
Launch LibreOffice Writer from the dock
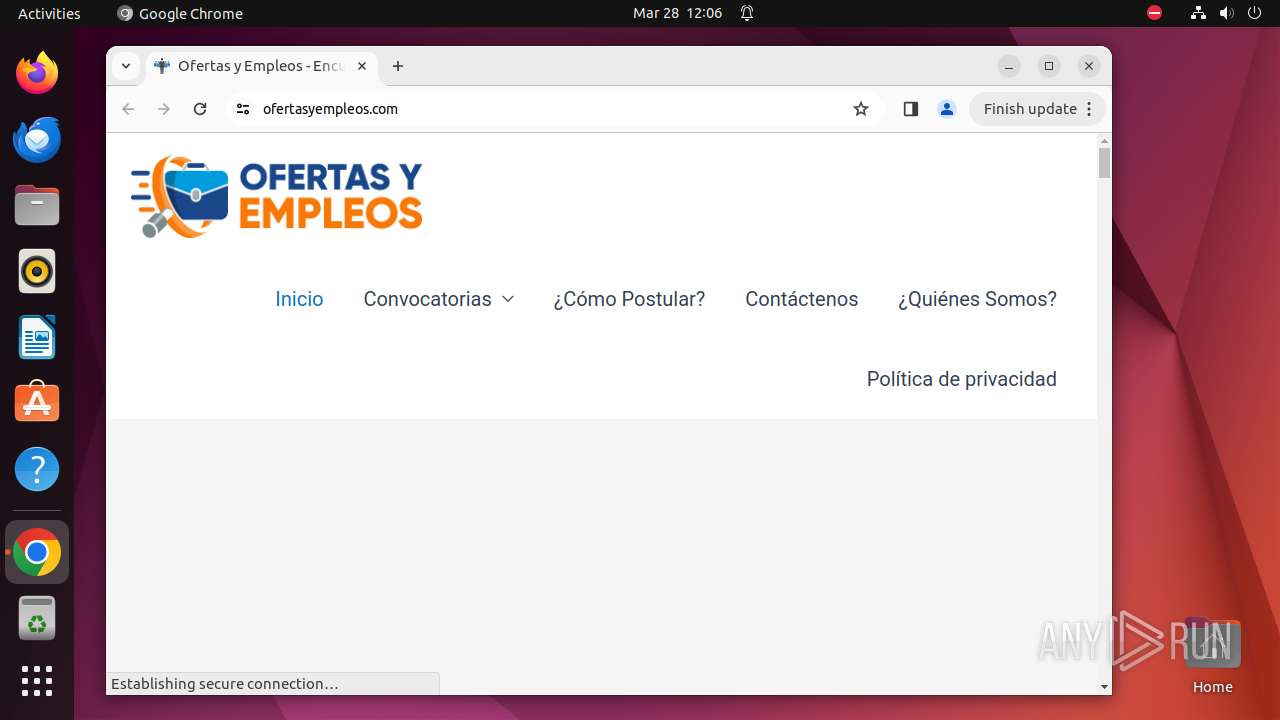click(x=37, y=337)
